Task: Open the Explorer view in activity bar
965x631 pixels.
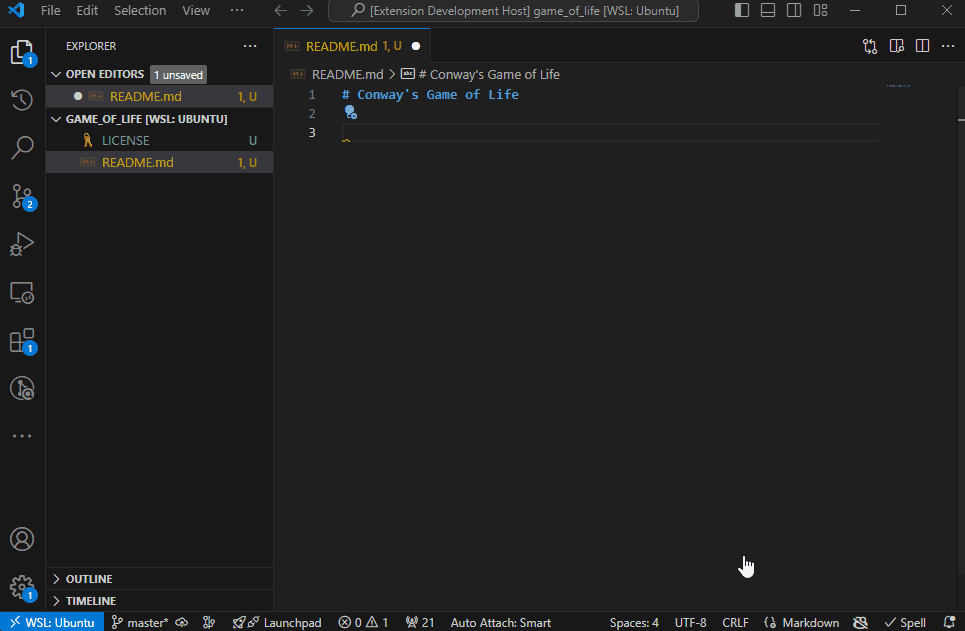Action: point(22,52)
